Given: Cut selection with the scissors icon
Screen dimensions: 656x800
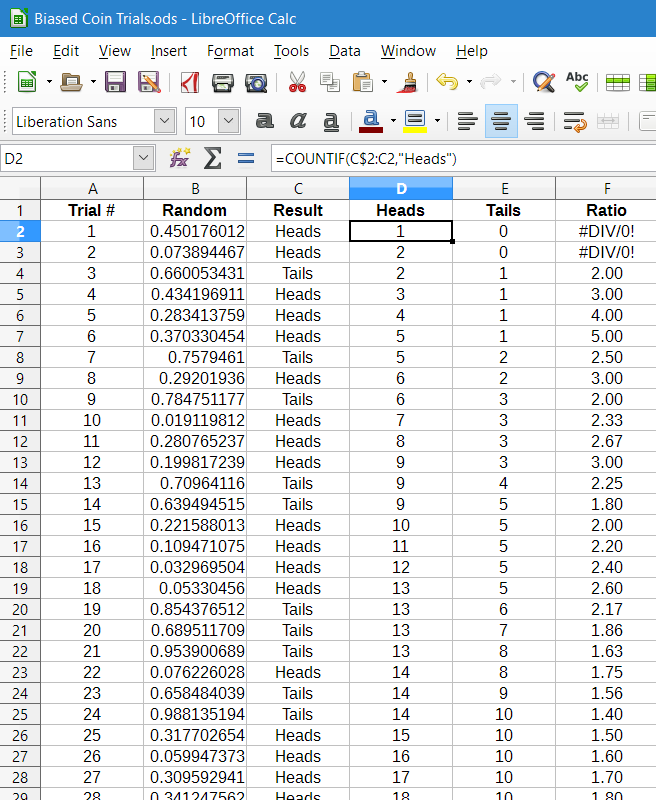Looking at the screenshot, I should pyautogui.click(x=297, y=82).
